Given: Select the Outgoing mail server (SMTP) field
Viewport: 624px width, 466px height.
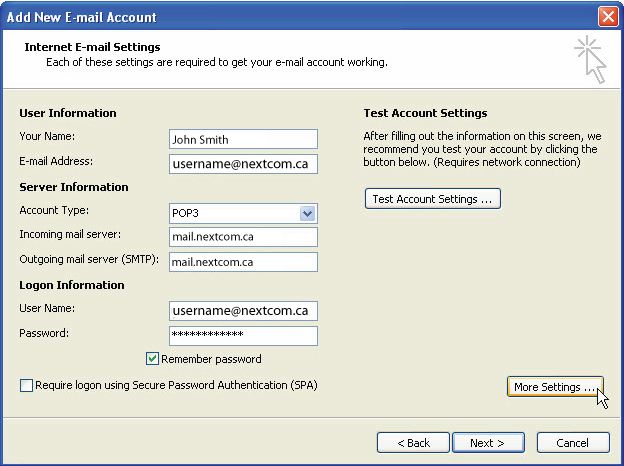Looking at the screenshot, I should pyautogui.click(x=243, y=262).
